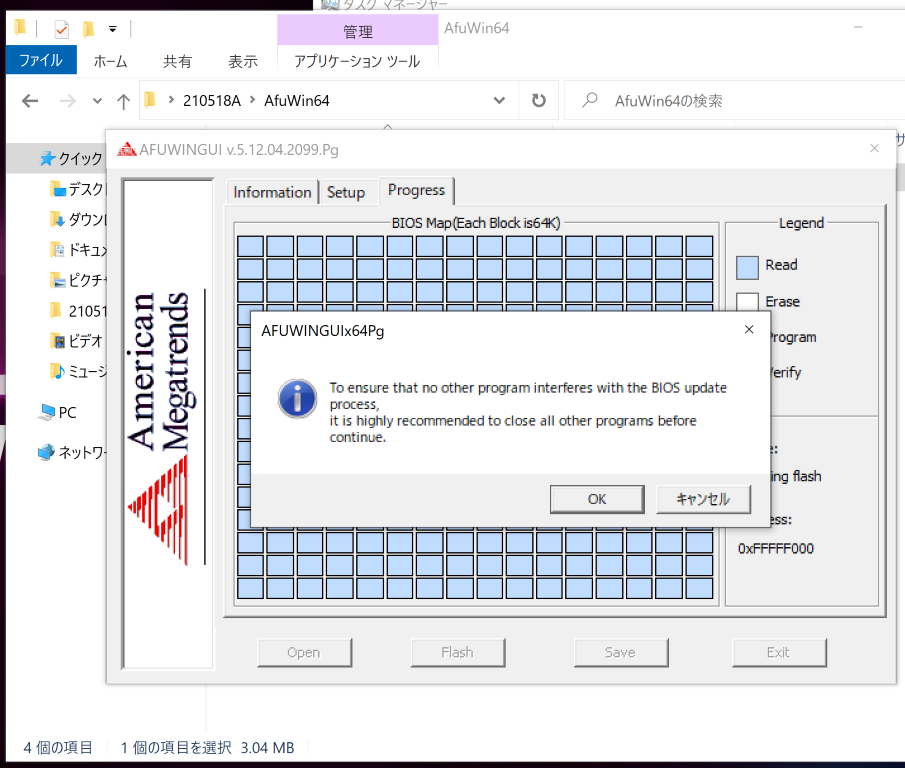This screenshot has height=768, width=905.
Task: Select the 21051 folder in navigation pane
Action: click(x=78, y=311)
